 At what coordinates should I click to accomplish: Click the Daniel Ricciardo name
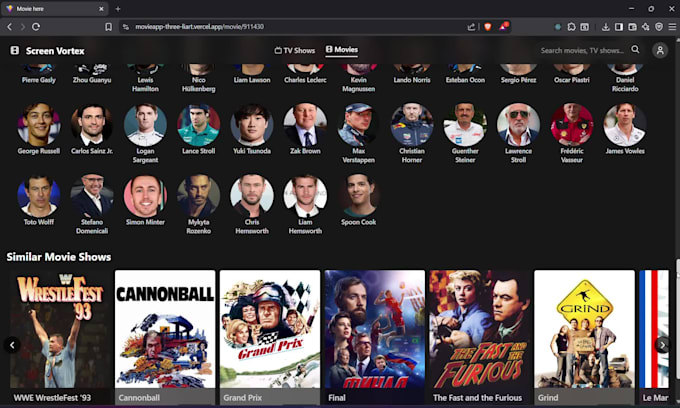click(x=625, y=84)
